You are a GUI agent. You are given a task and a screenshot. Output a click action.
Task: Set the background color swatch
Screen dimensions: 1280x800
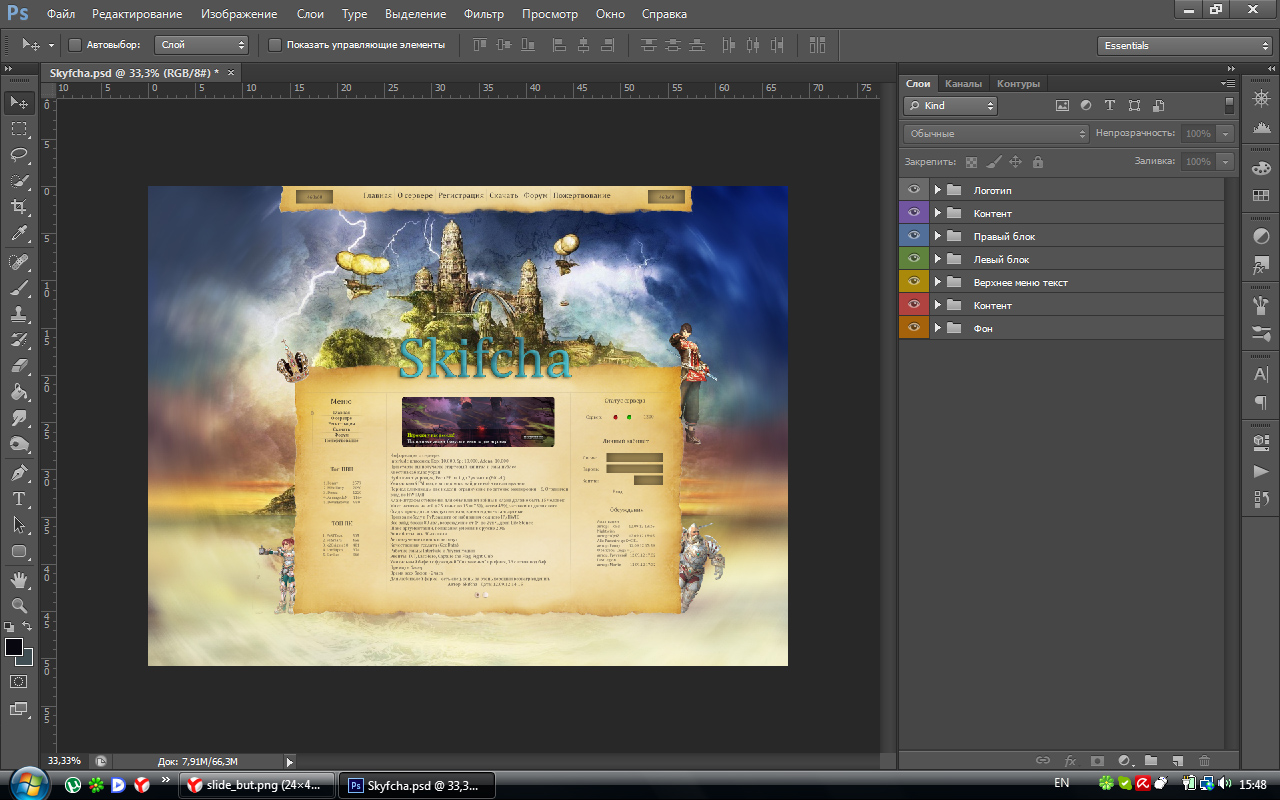(25, 658)
